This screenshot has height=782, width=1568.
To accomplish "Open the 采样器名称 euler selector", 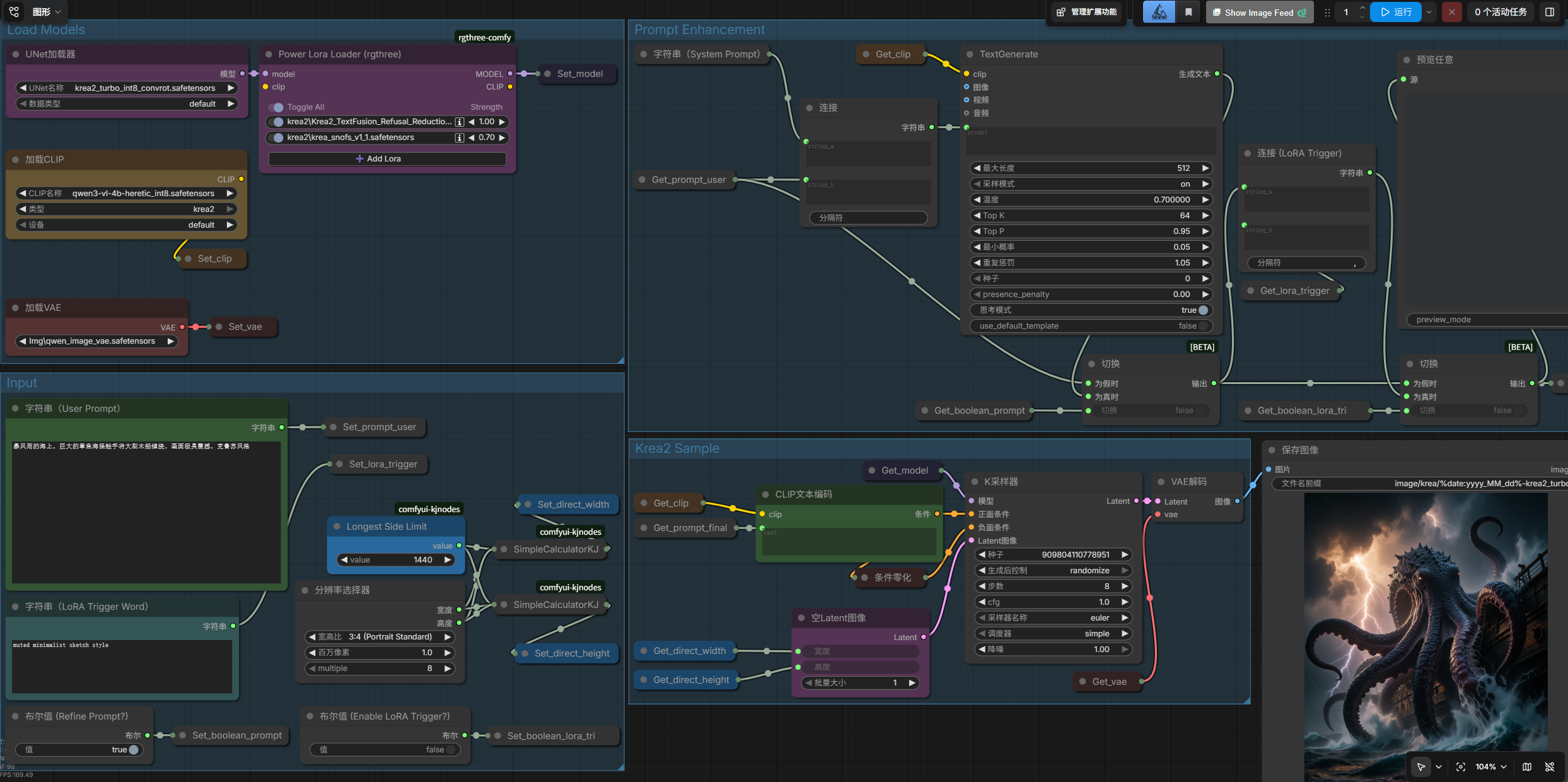I will tap(1053, 618).
